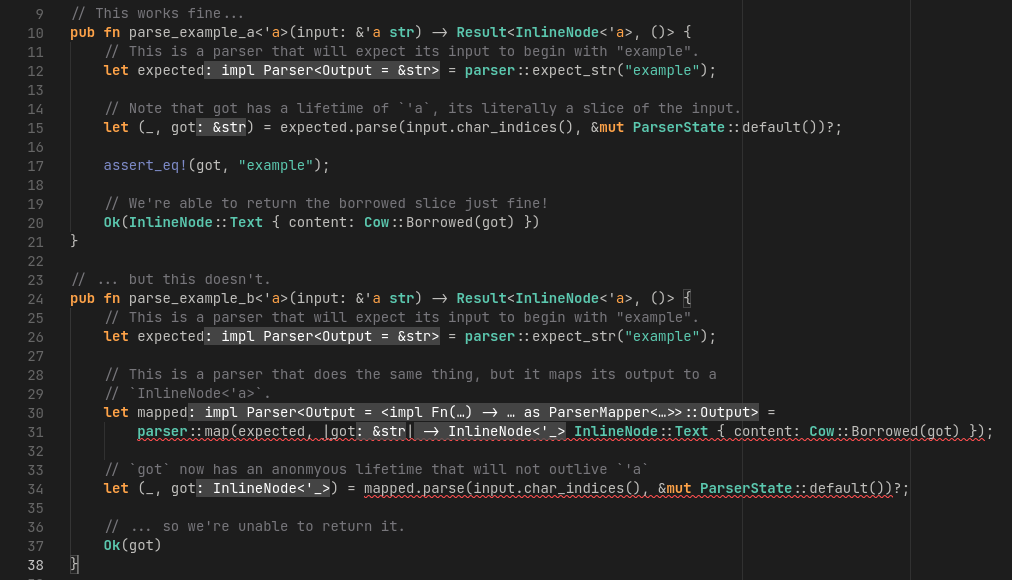1012x580 pixels.
Task: Click the "Ok" constructor on line 20
Action: 112,223
